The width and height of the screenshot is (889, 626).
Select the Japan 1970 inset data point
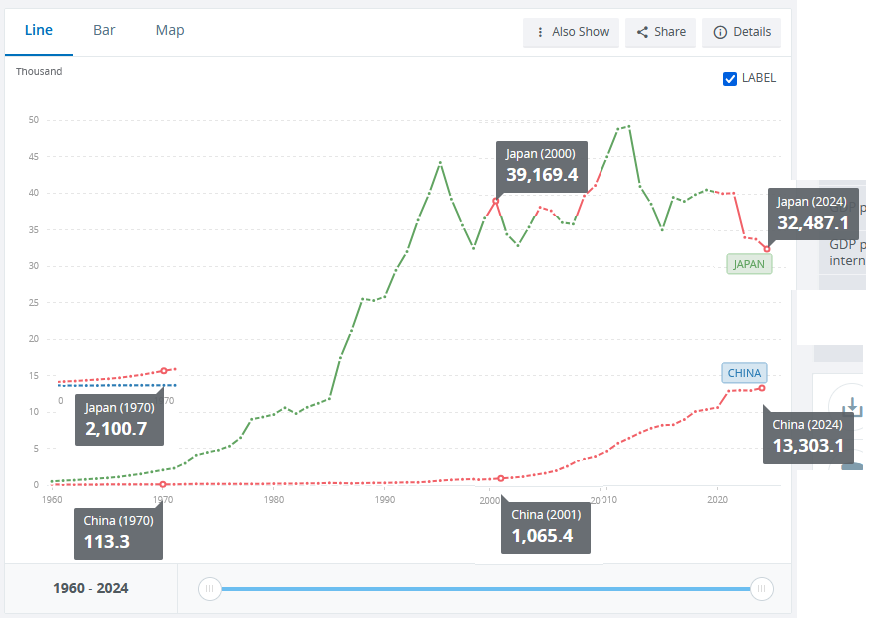tap(164, 371)
